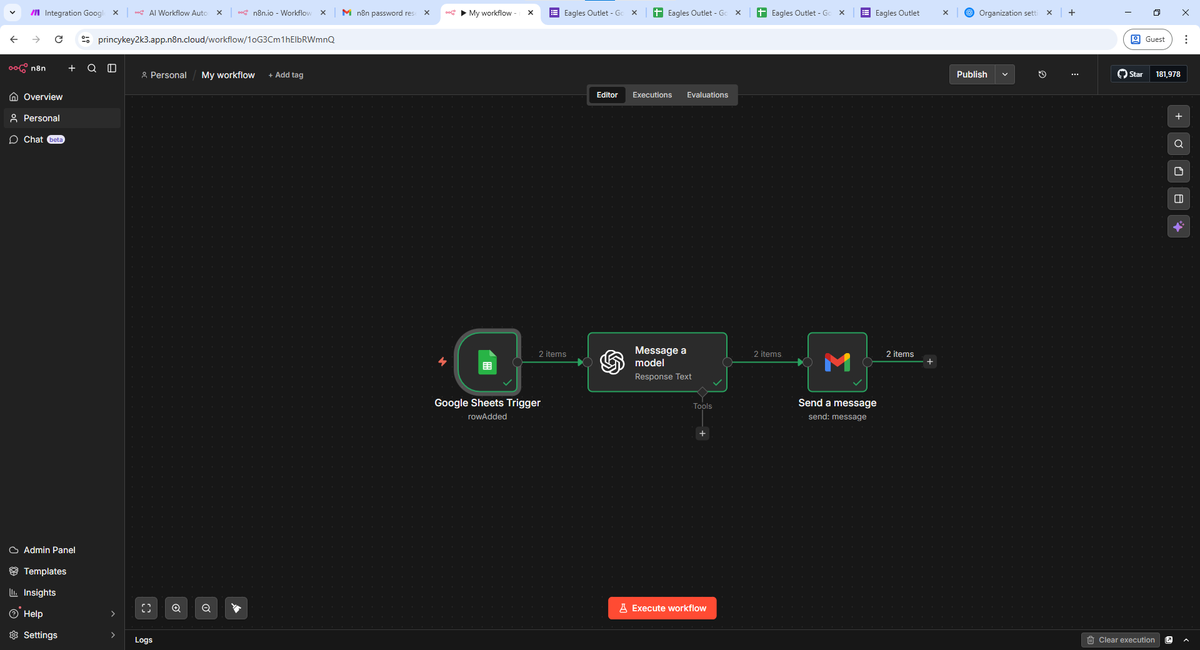The width and height of the screenshot is (1200, 650).
Task: Add a tool under Message a model
Action: click(x=702, y=433)
